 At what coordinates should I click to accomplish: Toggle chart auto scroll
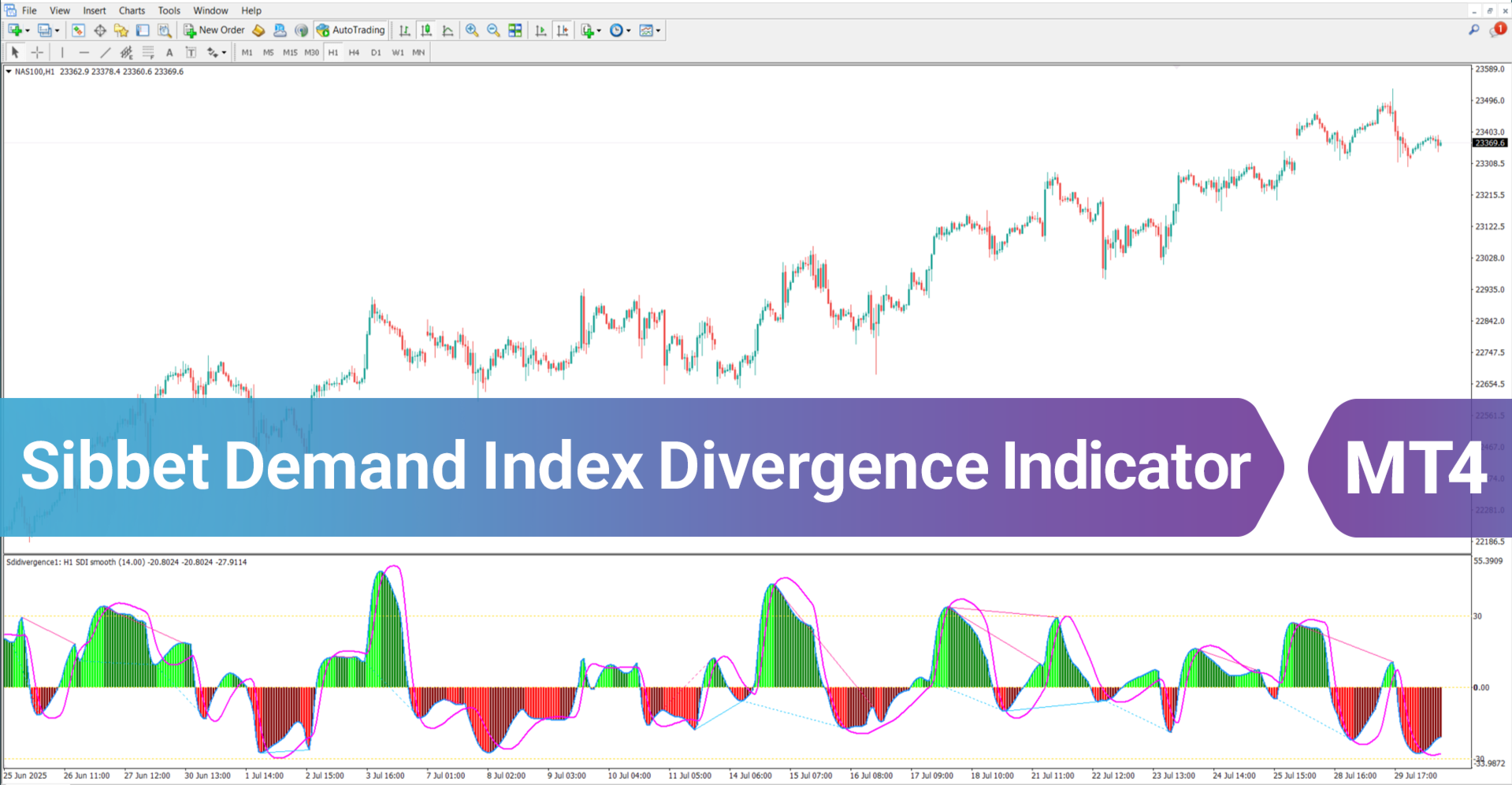point(541,31)
